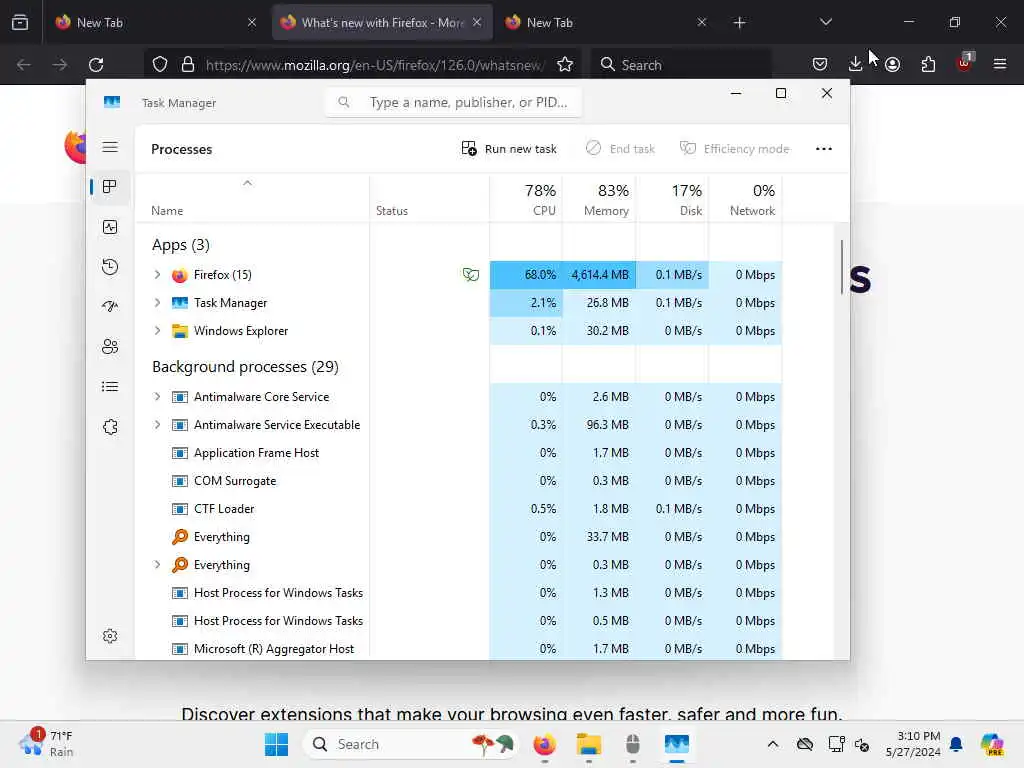Focus Task Manager search box

coord(453,103)
